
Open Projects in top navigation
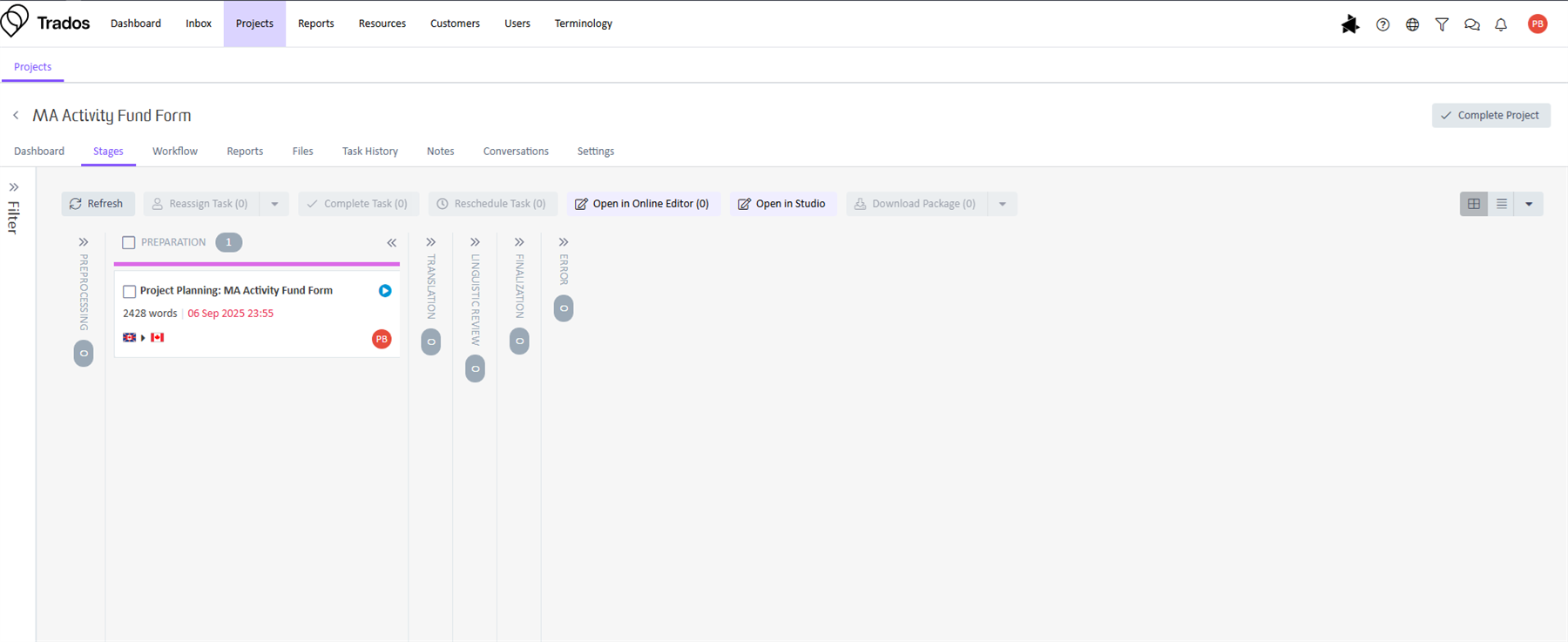click(254, 24)
